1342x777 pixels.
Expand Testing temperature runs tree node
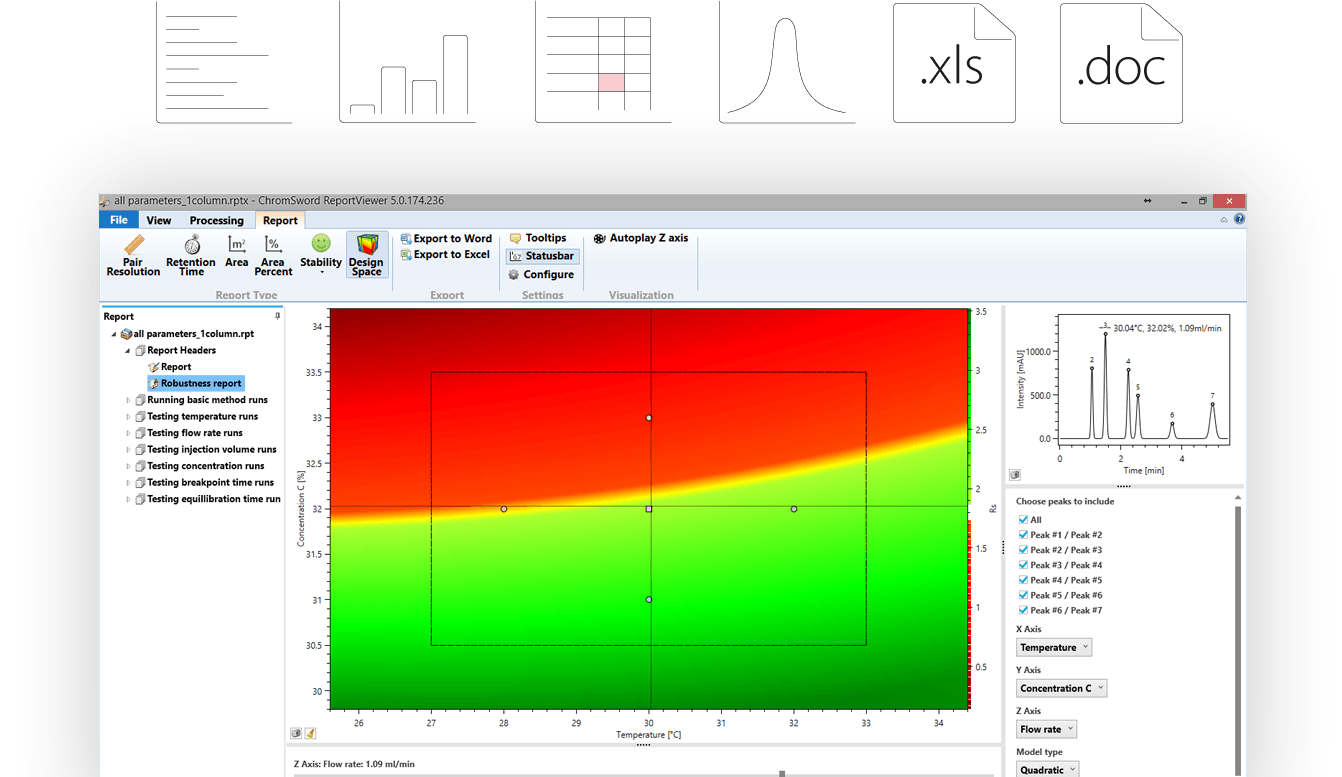tap(128, 417)
